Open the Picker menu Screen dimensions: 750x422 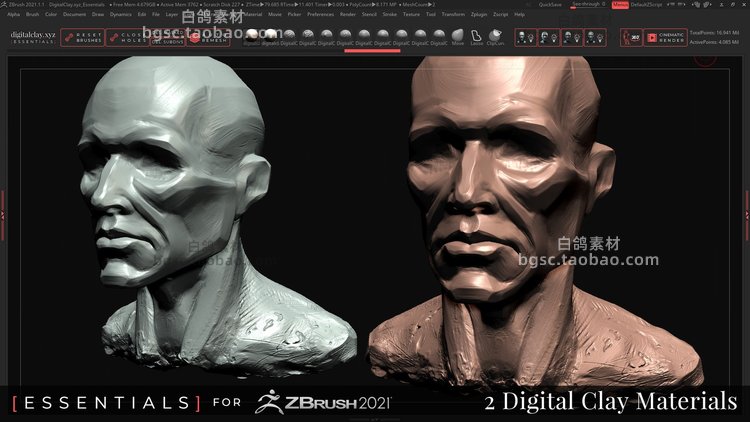click(x=294, y=14)
